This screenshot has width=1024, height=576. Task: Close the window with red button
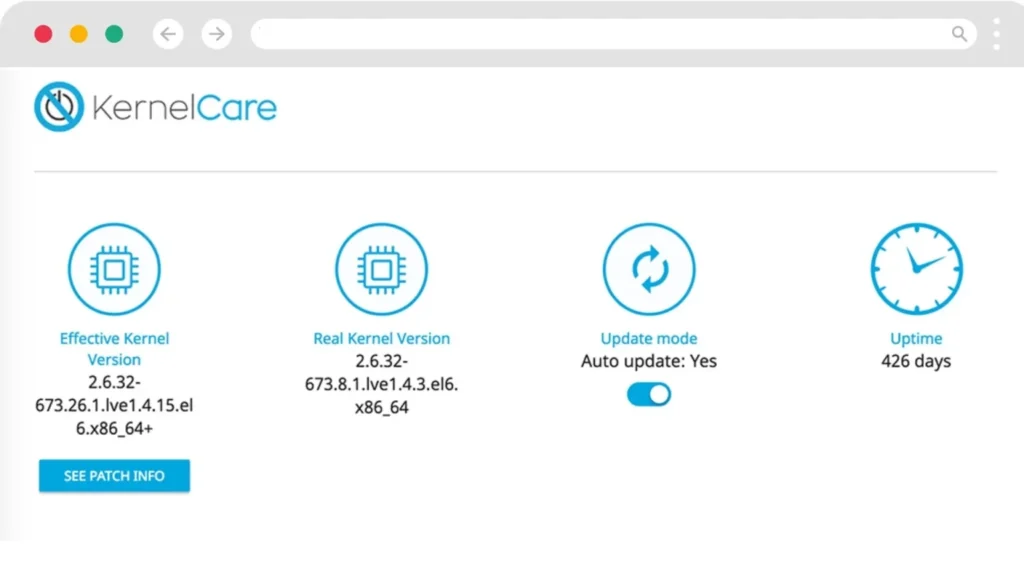tap(43, 34)
